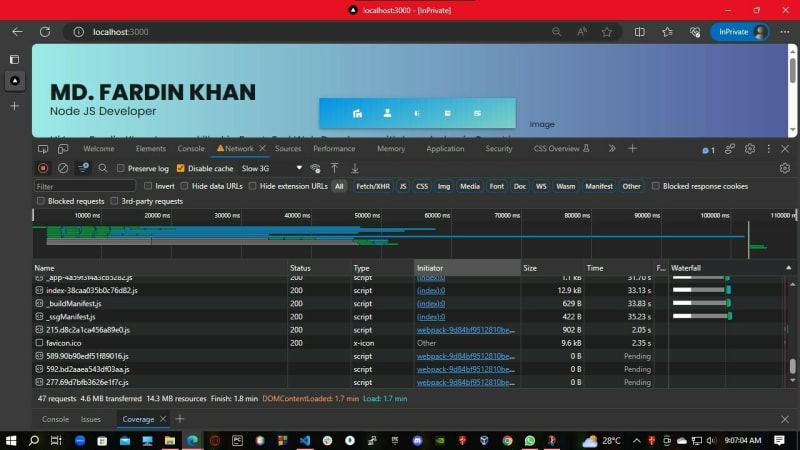Go back to the previous page

click(17, 32)
